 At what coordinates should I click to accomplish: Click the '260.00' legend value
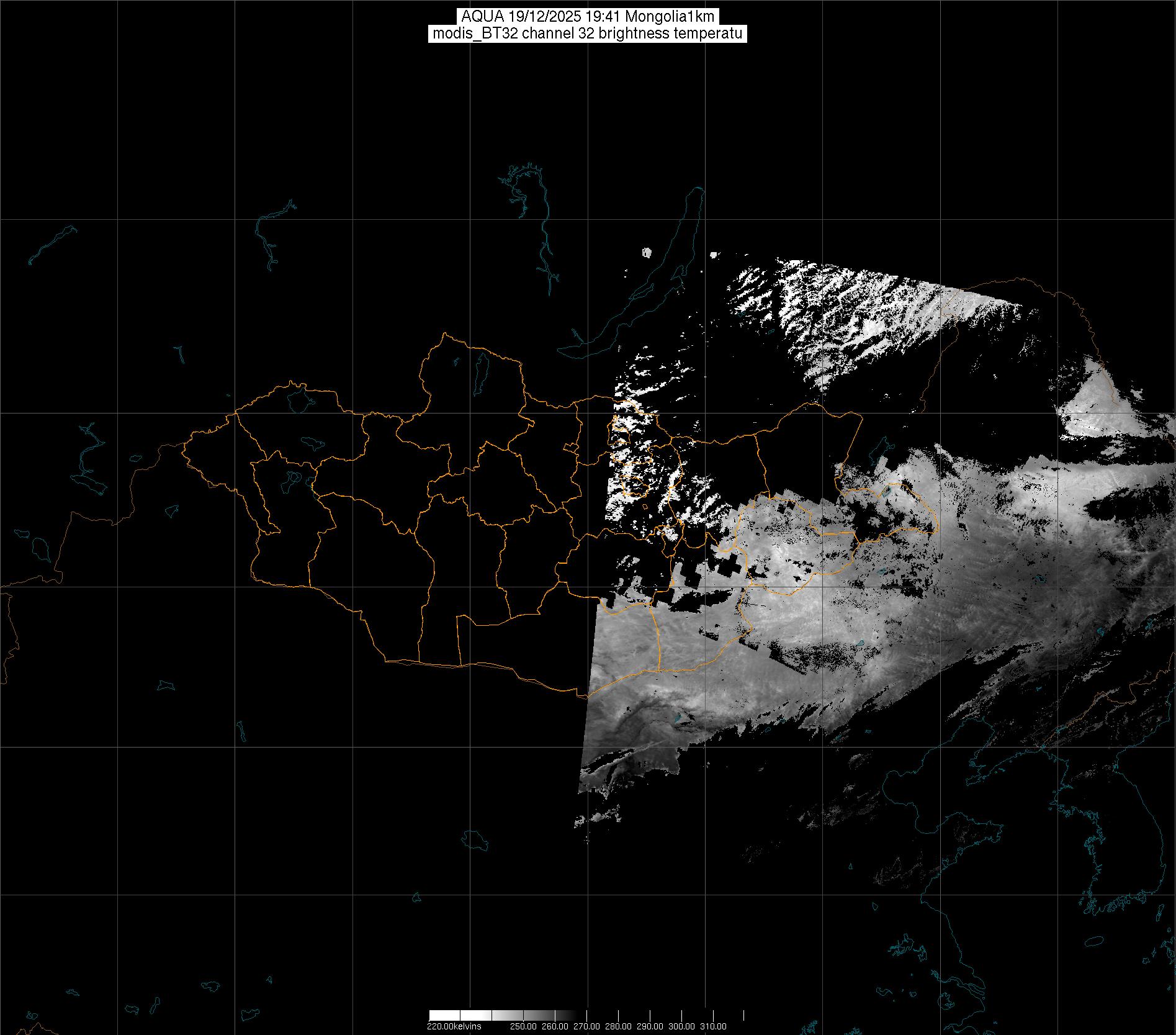point(555,1026)
